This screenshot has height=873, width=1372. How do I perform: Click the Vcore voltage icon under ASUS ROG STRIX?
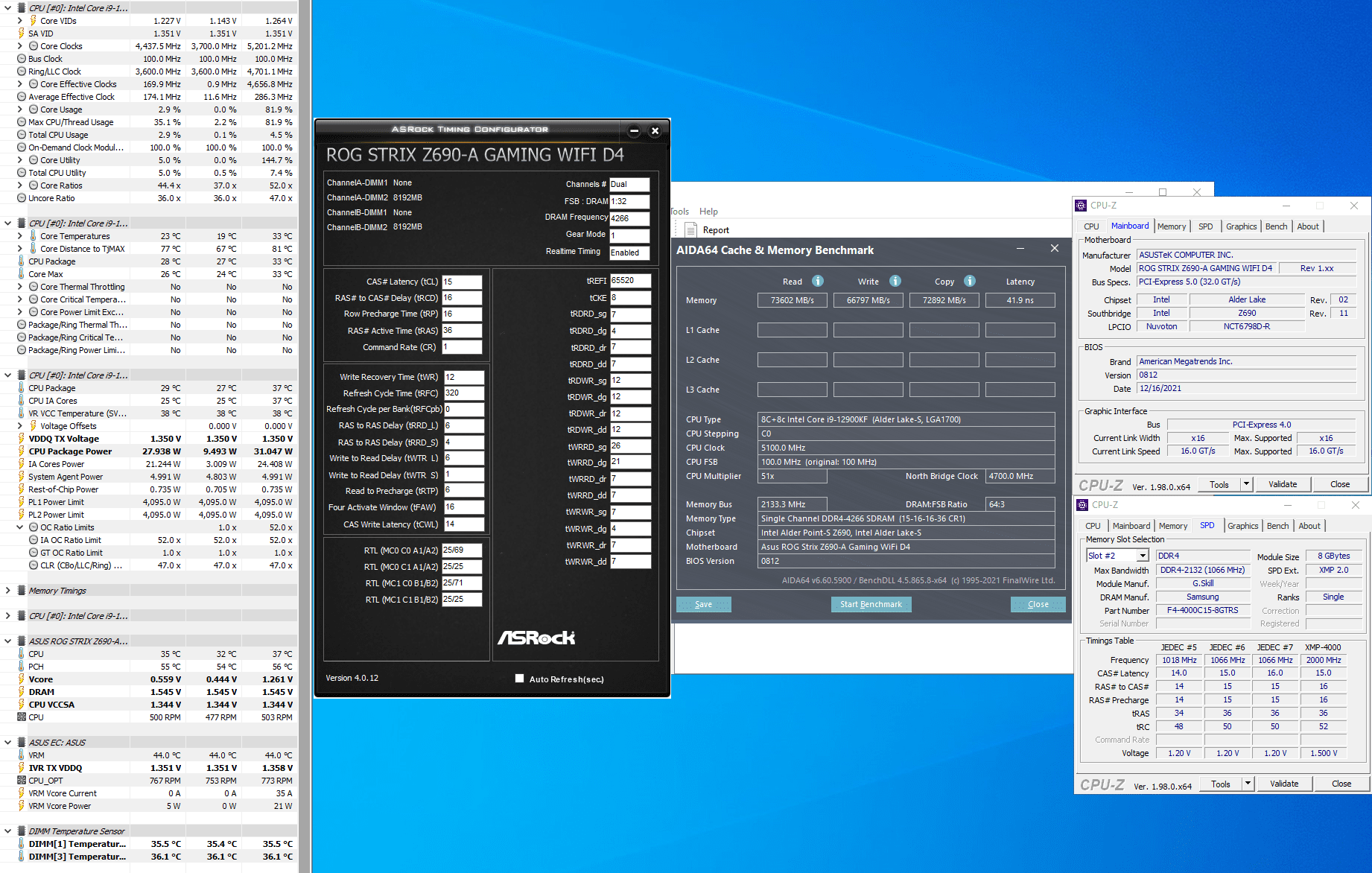tap(22, 679)
